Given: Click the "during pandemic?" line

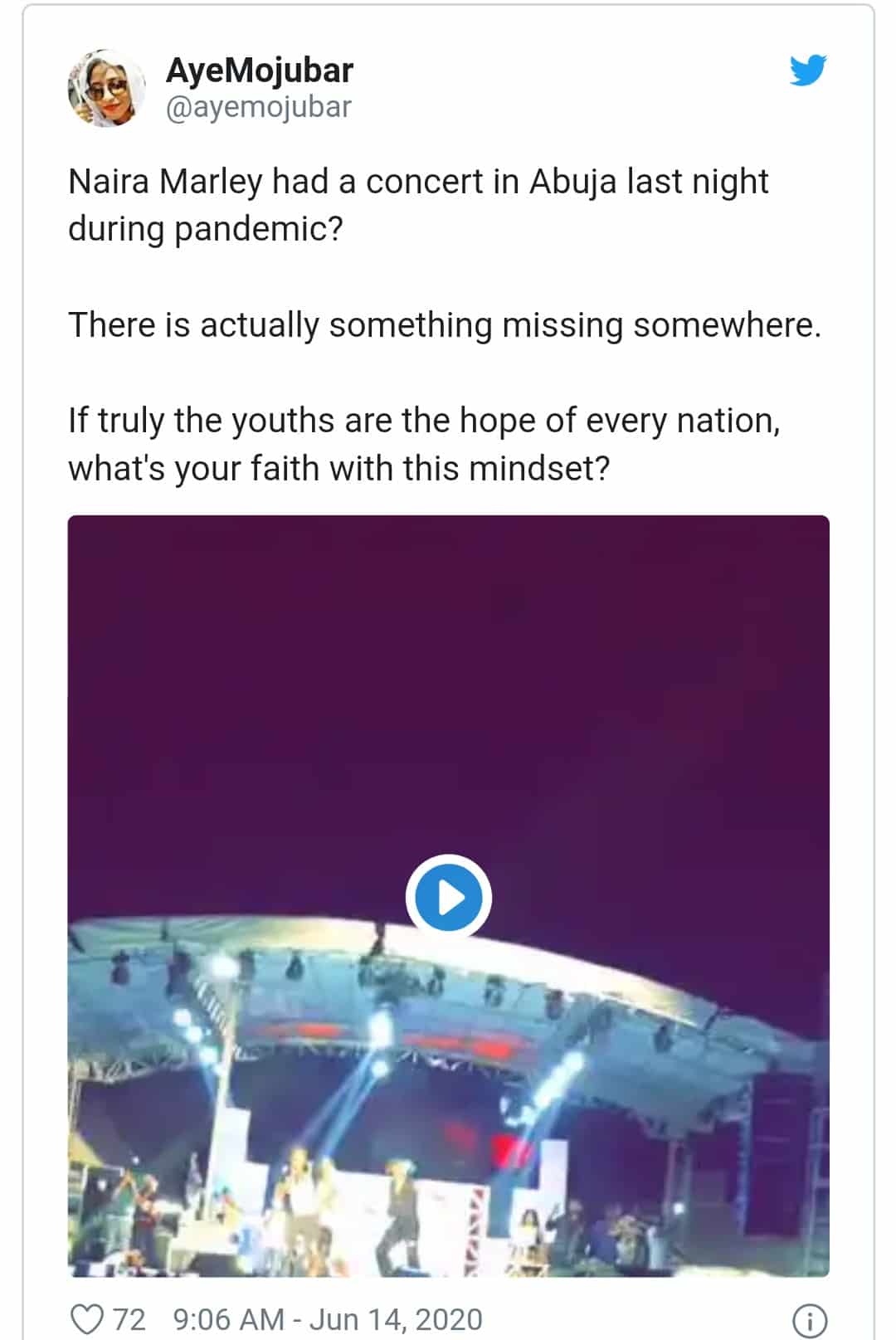Looking at the screenshot, I should click(x=205, y=229).
